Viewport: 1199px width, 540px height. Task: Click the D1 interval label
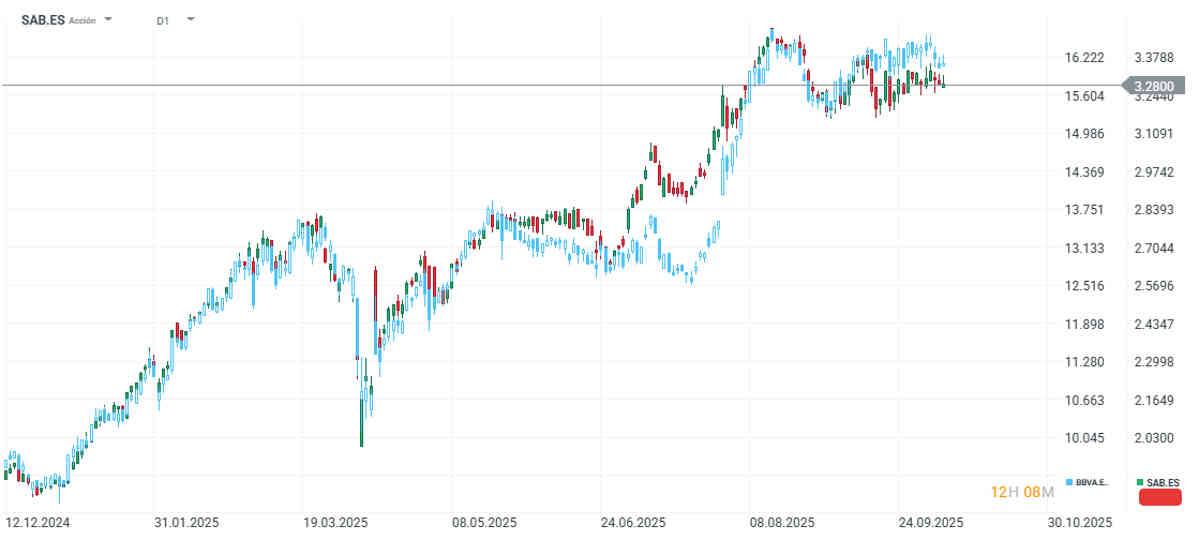pos(163,21)
